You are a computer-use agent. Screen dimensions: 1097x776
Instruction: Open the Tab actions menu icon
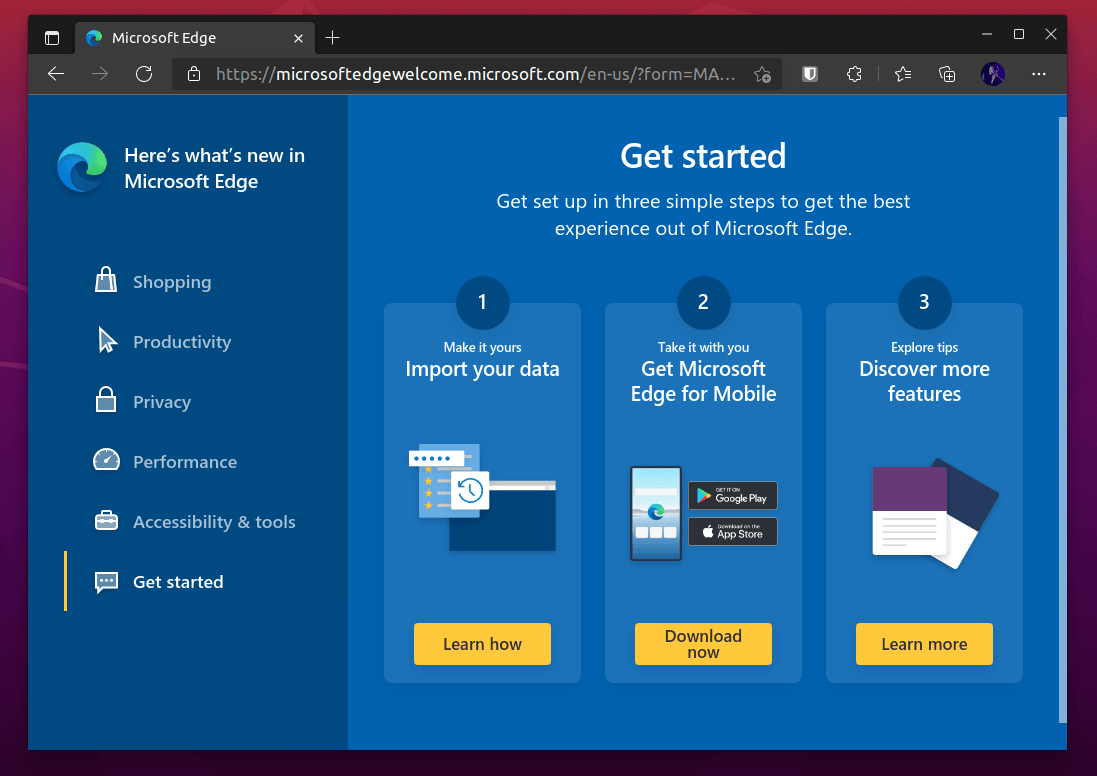coord(52,38)
